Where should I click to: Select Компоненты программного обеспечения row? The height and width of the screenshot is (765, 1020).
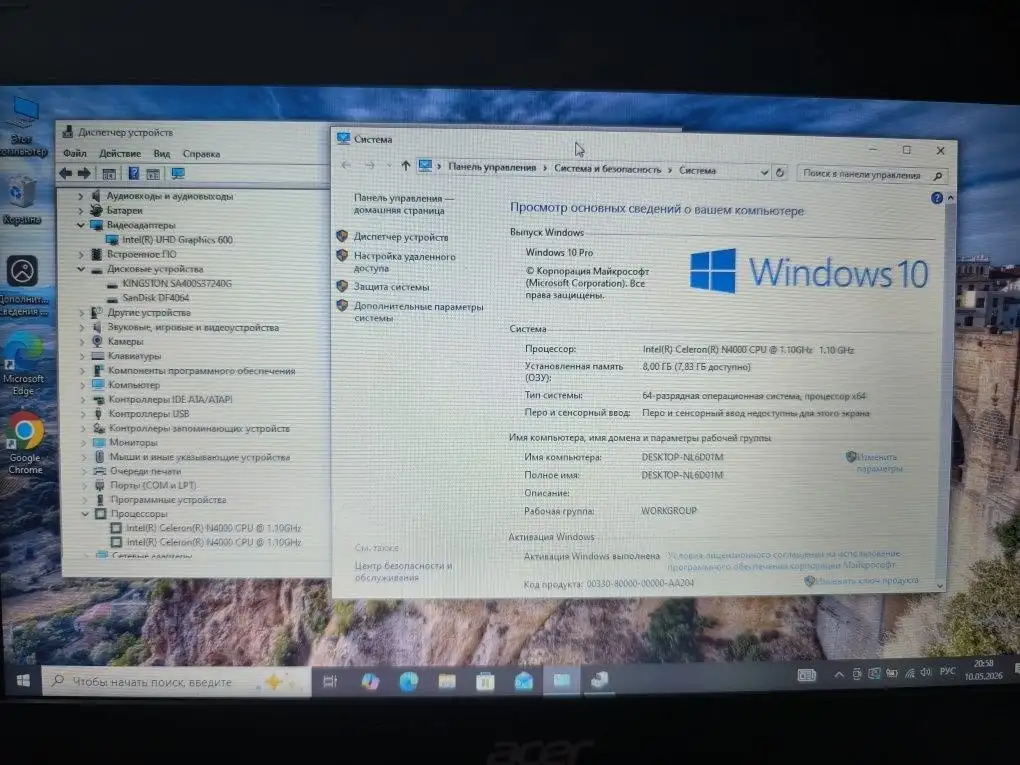pyautogui.click(x=201, y=371)
